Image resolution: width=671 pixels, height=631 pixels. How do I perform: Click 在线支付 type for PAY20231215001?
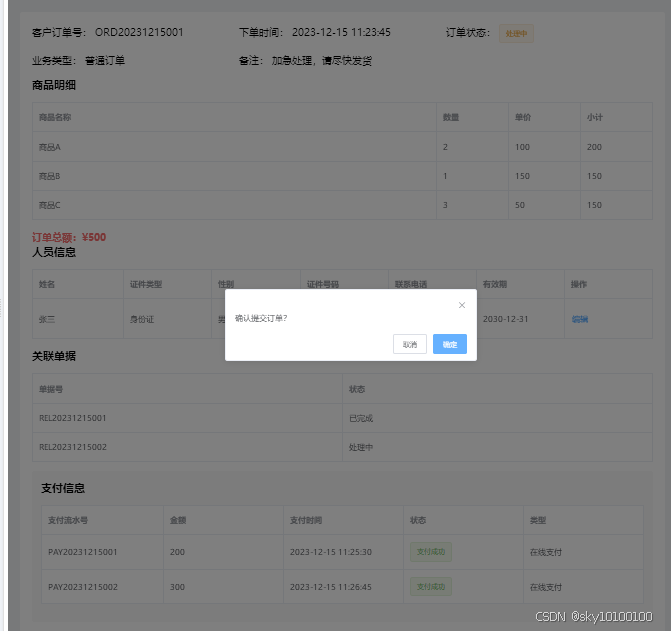546,552
